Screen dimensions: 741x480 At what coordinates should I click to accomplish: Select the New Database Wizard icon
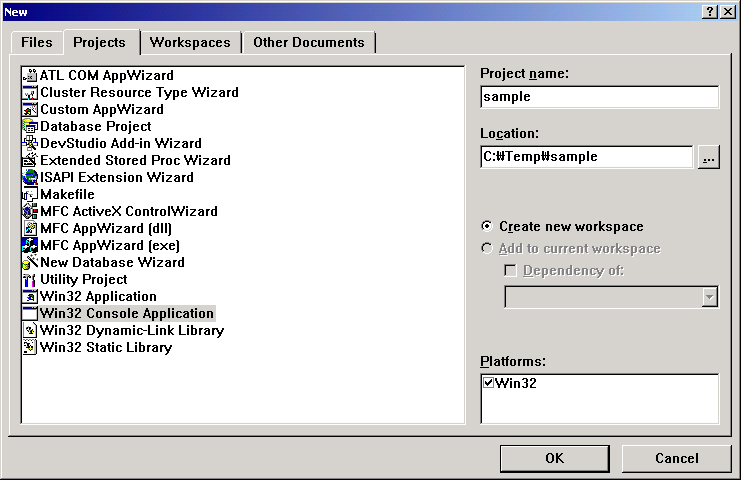(30, 262)
